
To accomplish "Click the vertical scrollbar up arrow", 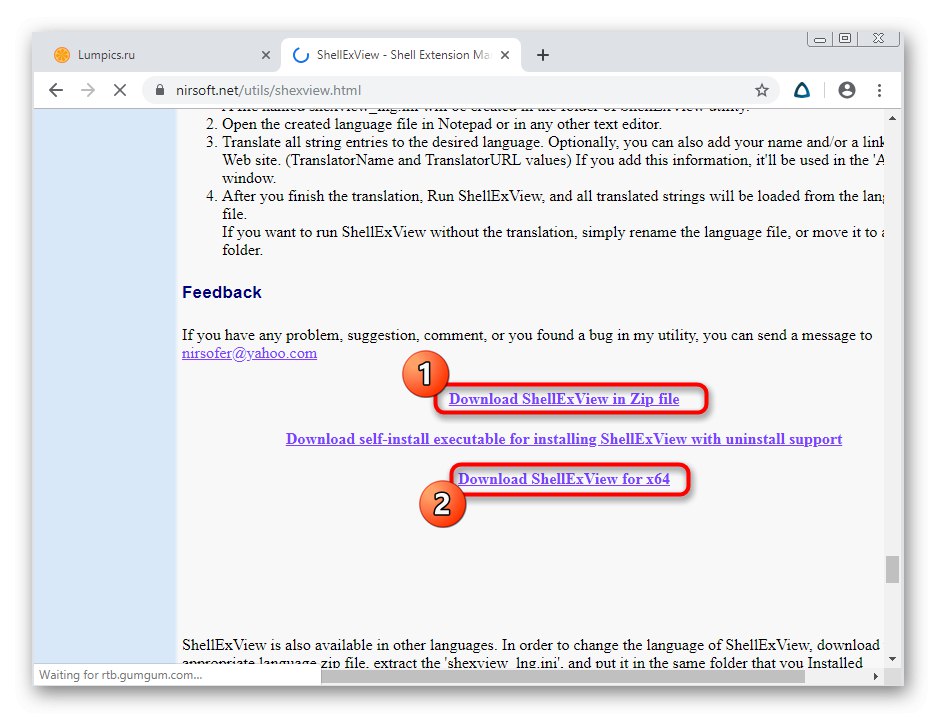I will pyautogui.click(x=892, y=119).
